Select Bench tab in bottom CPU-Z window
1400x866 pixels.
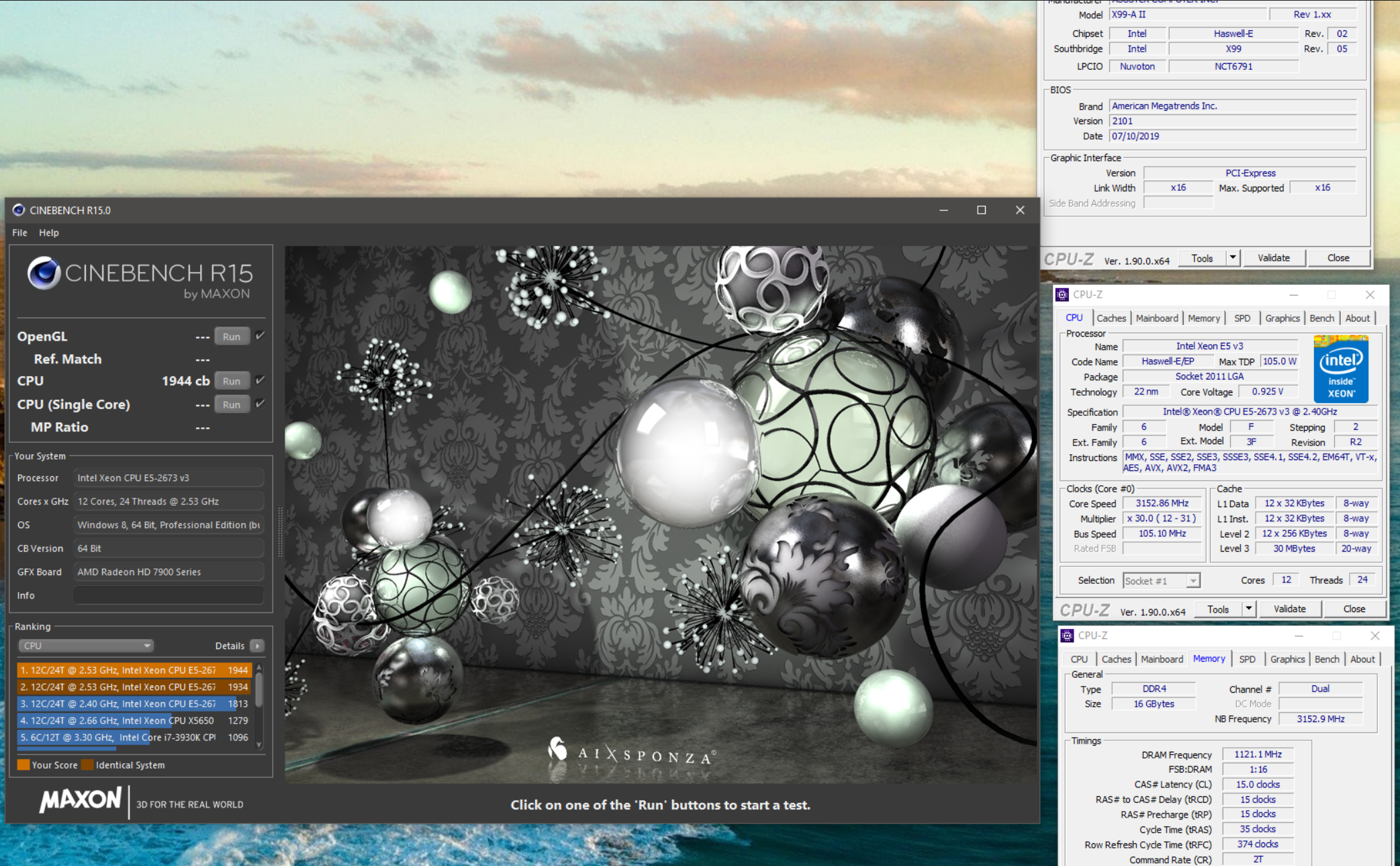pos(1326,660)
